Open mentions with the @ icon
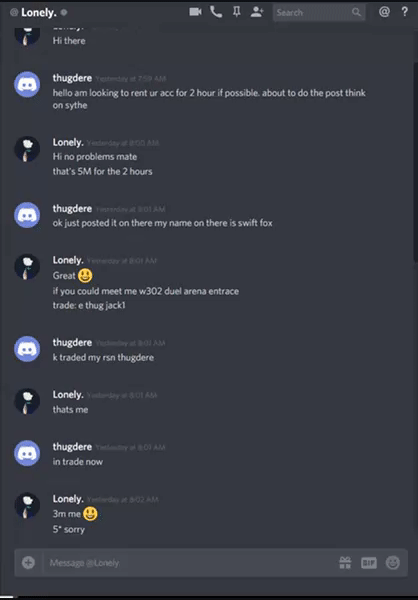This screenshot has height=600, width=418. click(384, 12)
